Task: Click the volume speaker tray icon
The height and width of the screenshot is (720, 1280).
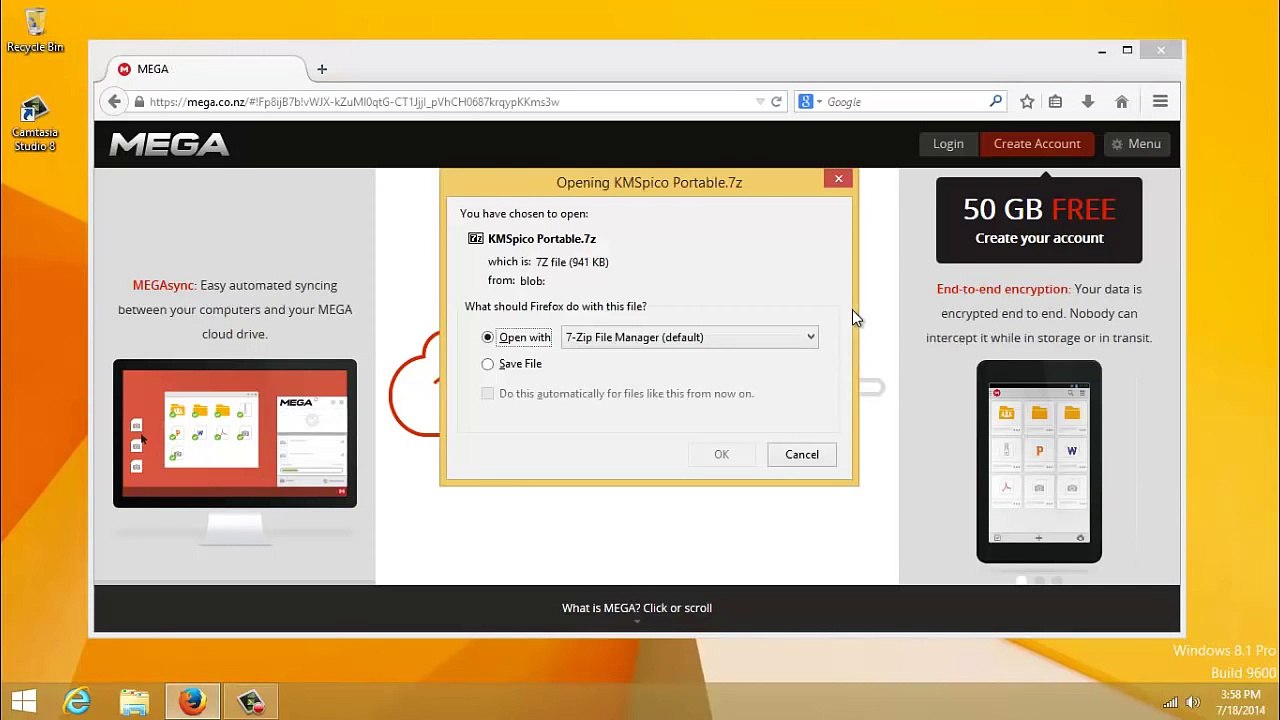Action: click(x=1192, y=702)
